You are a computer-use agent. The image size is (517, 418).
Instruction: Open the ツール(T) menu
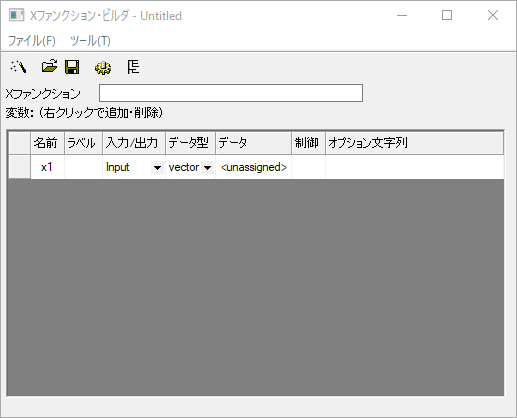click(90, 41)
